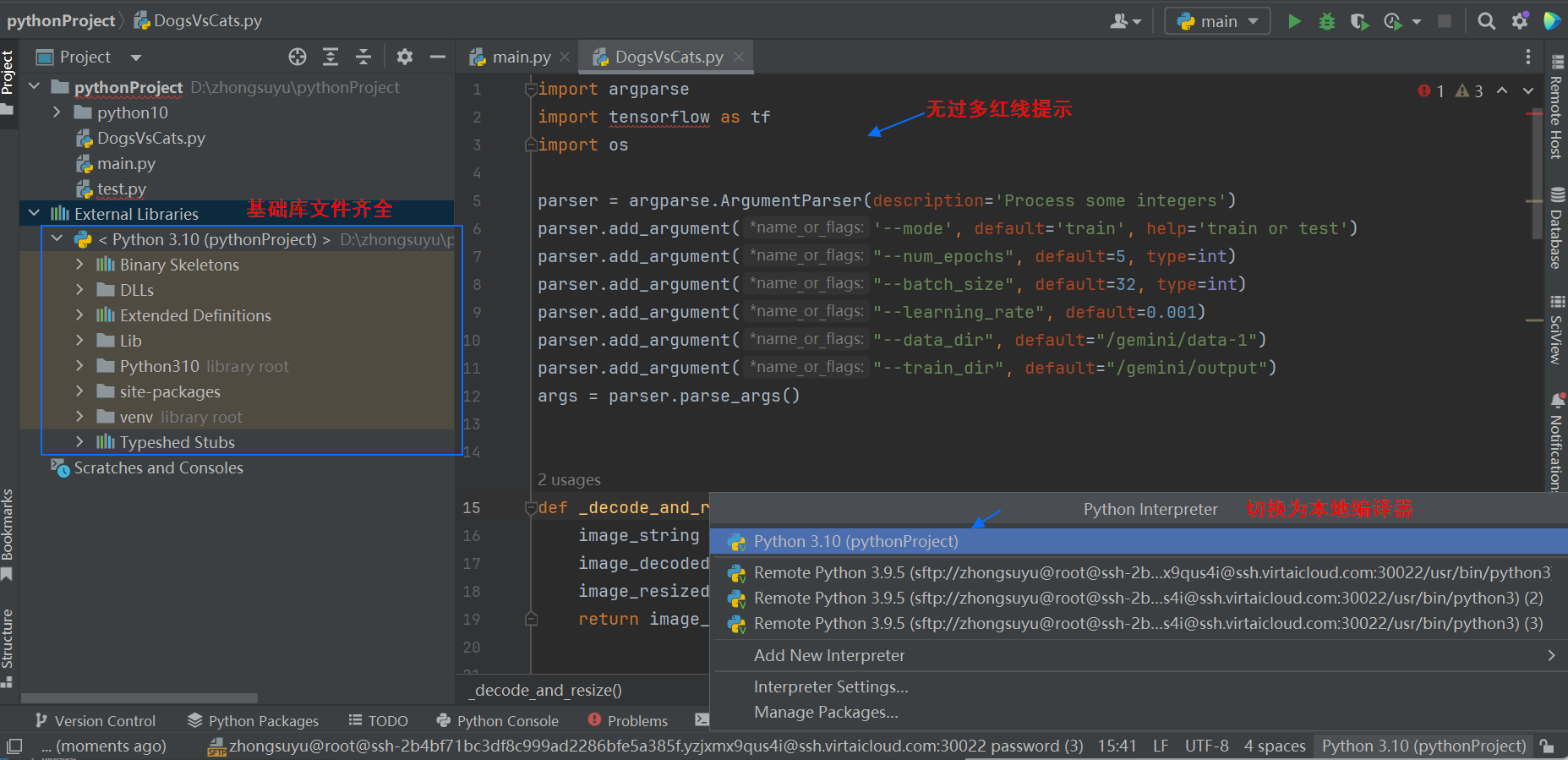
Task: Open Search Everywhere magnifier
Action: pos(1486,21)
